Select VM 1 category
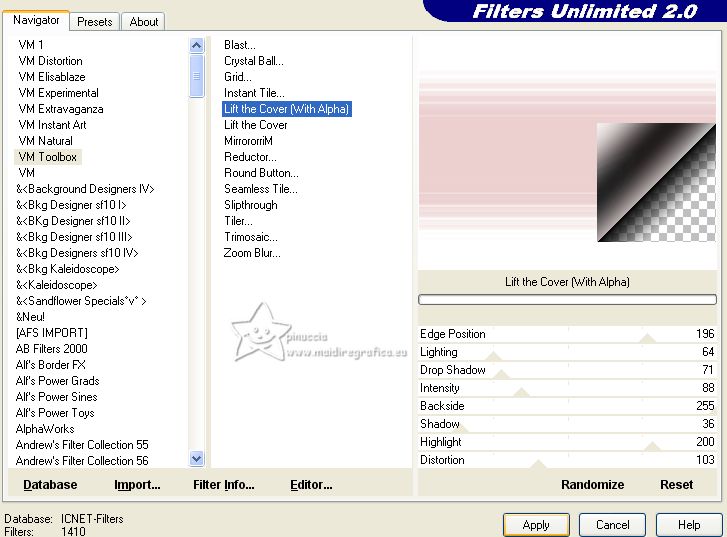727x537 pixels. (x=31, y=45)
